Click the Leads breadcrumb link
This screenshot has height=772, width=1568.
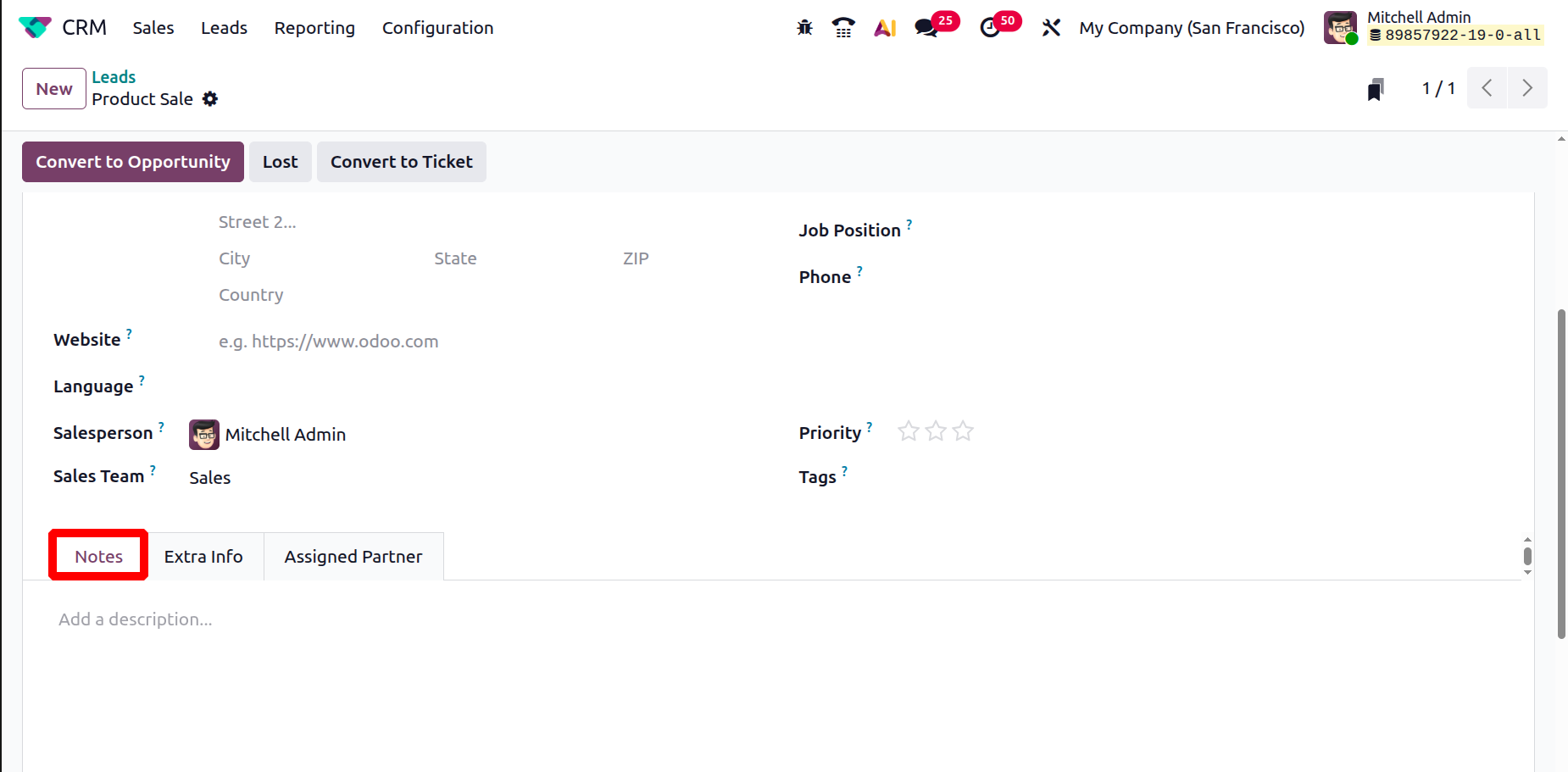pyautogui.click(x=114, y=77)
